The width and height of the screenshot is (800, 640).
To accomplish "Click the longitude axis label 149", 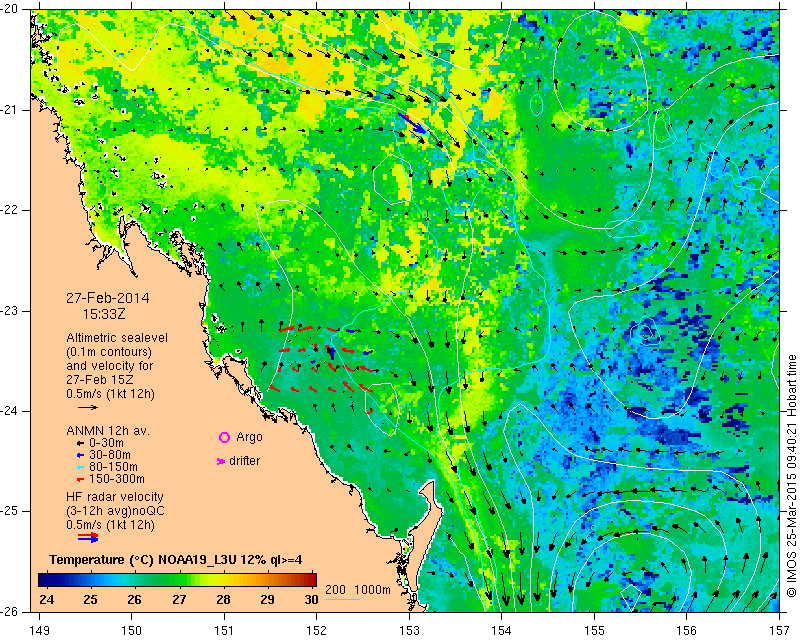I will (x=40, y=631).
